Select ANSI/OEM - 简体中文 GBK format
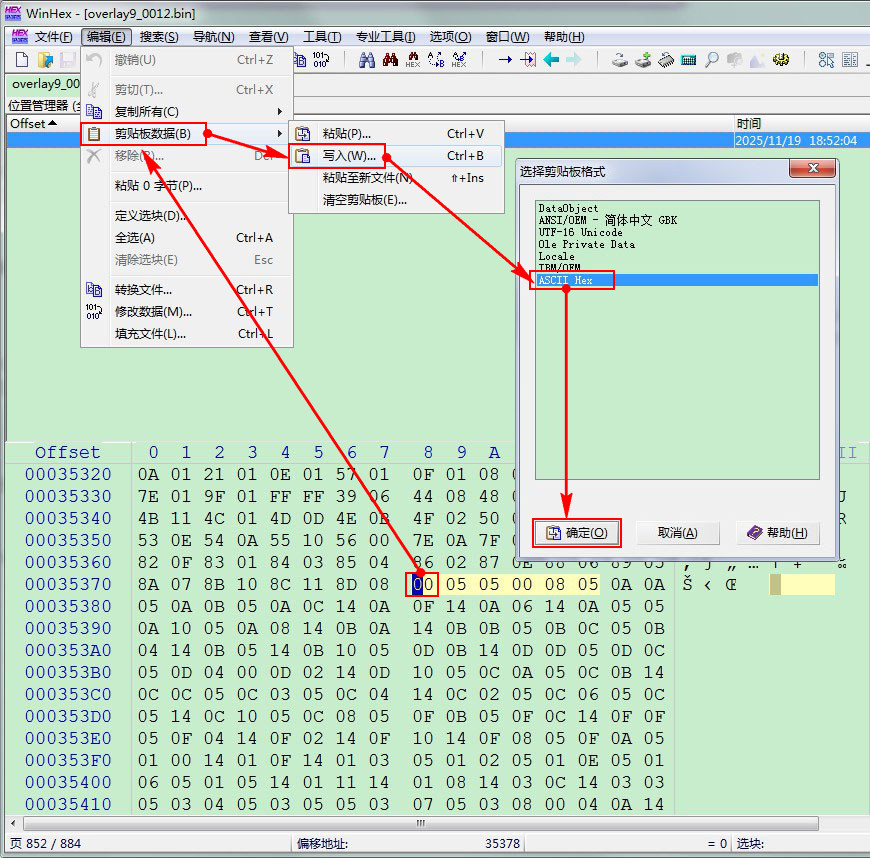Screen dimensions: 870x858 pyautogui.click(x=677, y=220)
